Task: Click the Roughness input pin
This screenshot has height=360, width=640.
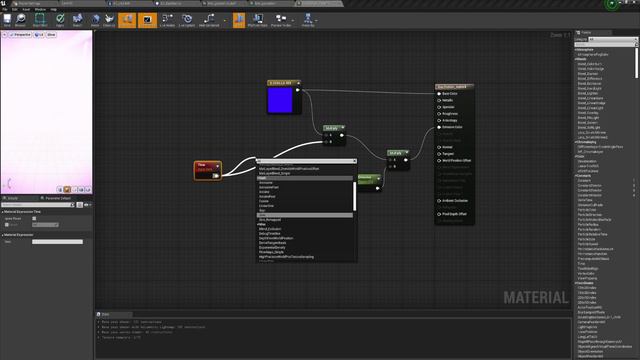Action: coord(439,113)
